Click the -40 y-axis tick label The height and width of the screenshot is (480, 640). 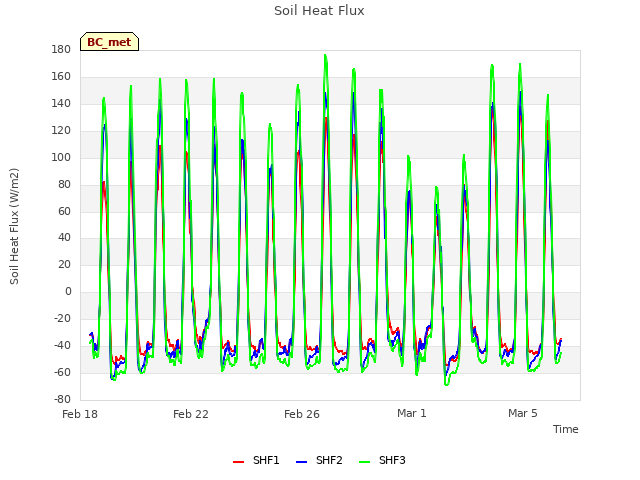pyautogui.click(x=62, y=345)
